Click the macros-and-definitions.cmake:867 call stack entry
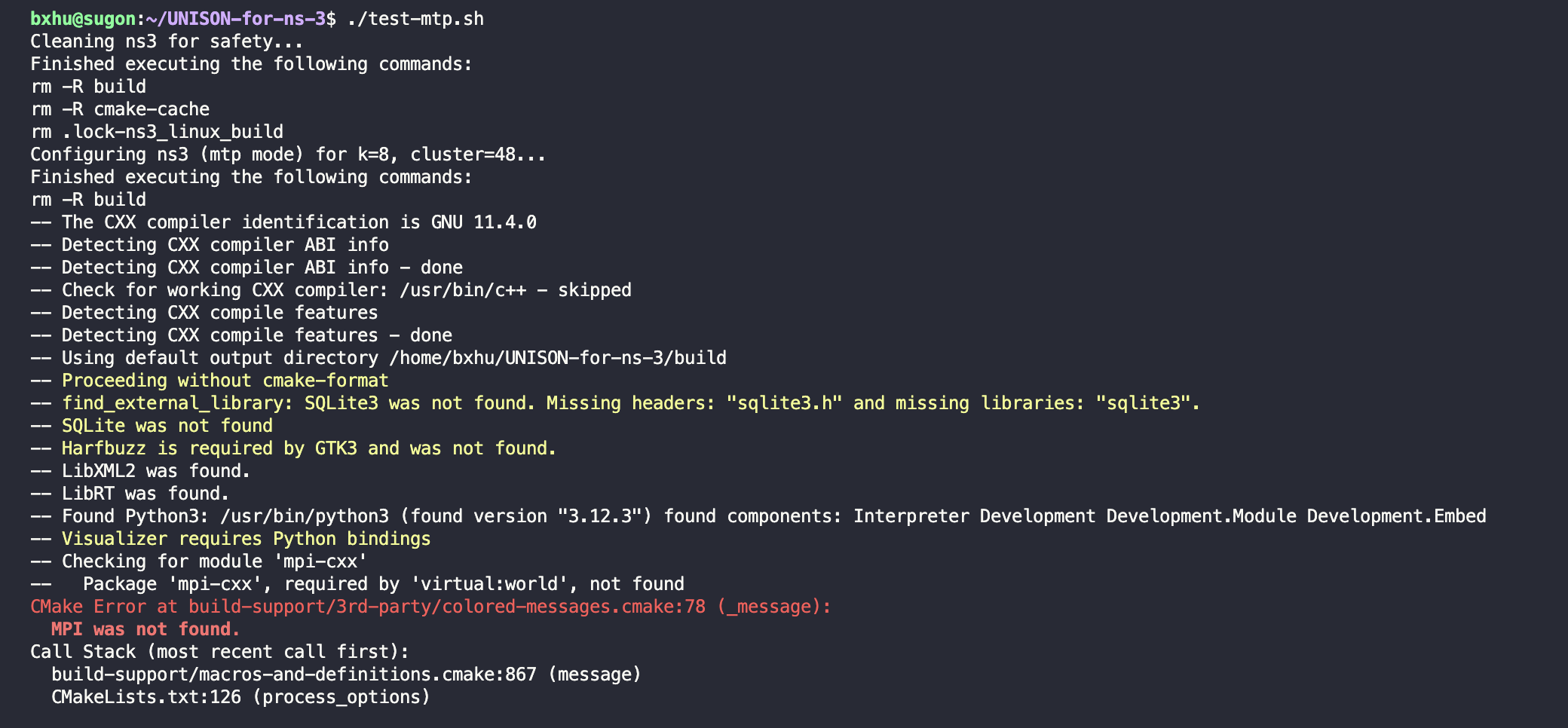The height and width of the screenshot is (728, 1568). [294, 674]
